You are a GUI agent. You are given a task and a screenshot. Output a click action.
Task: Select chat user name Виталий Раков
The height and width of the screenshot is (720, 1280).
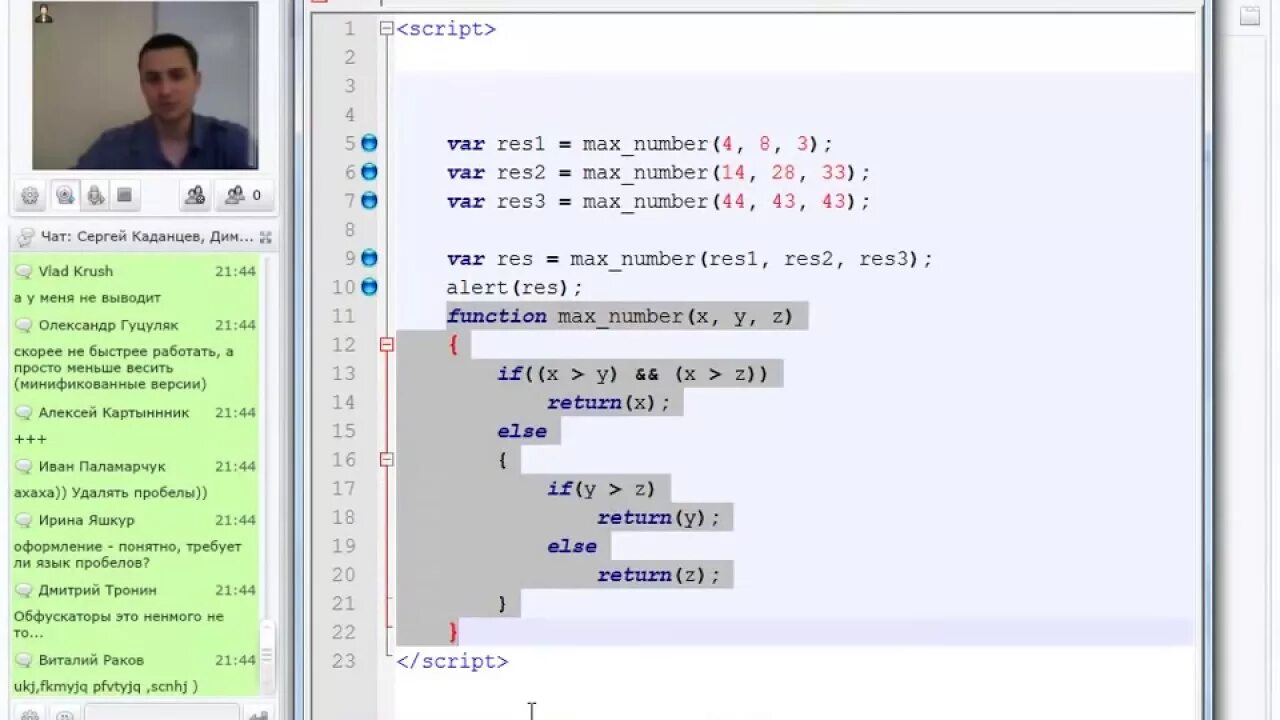[91, 660]
